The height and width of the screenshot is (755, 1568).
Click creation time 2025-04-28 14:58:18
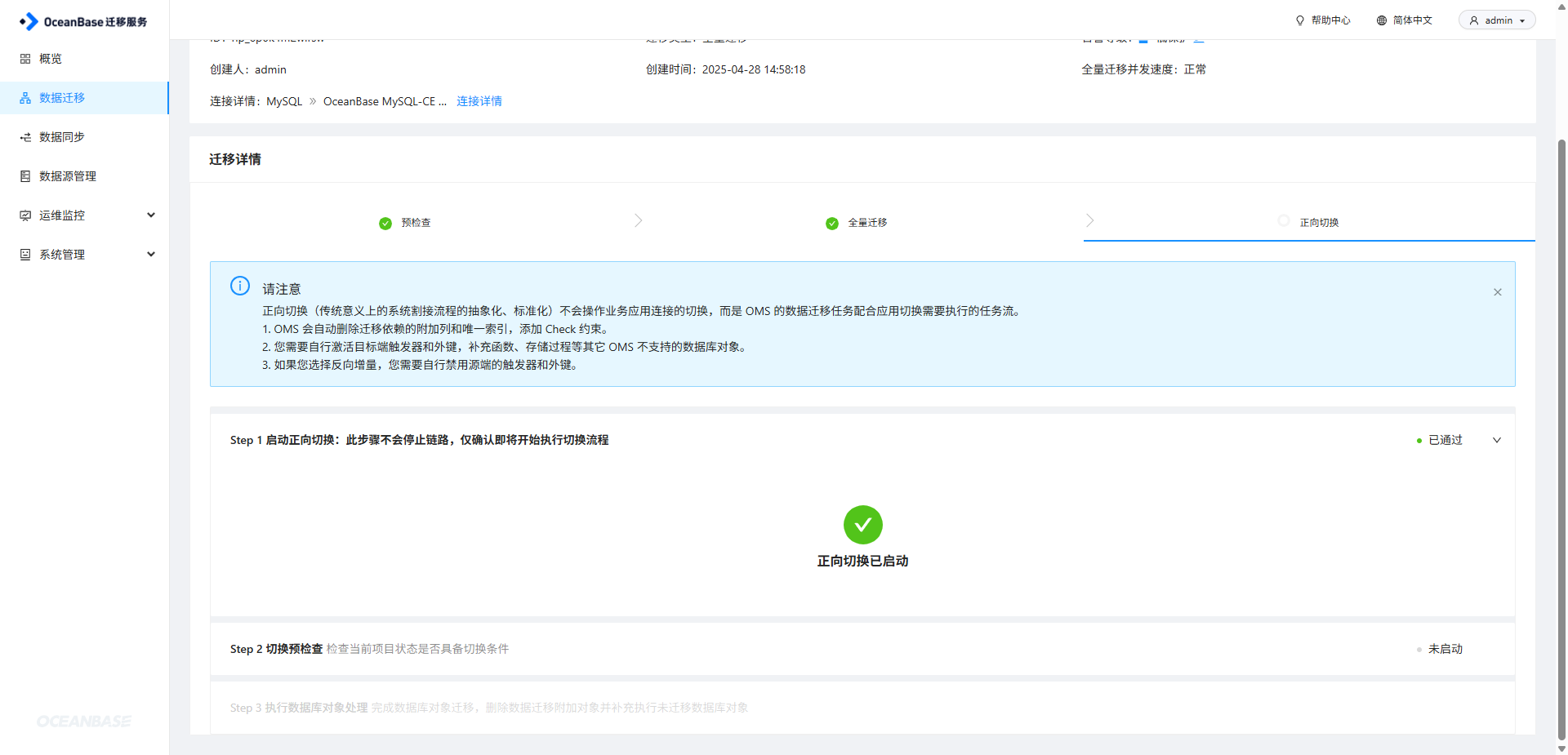754,69
